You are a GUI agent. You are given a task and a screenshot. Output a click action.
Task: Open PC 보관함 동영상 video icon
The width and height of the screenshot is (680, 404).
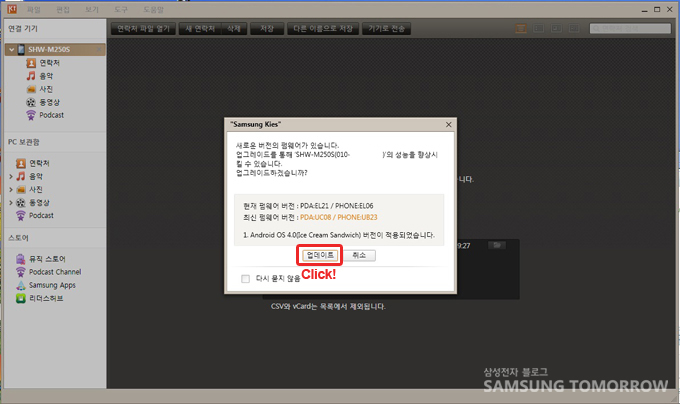tap(21, 202)
